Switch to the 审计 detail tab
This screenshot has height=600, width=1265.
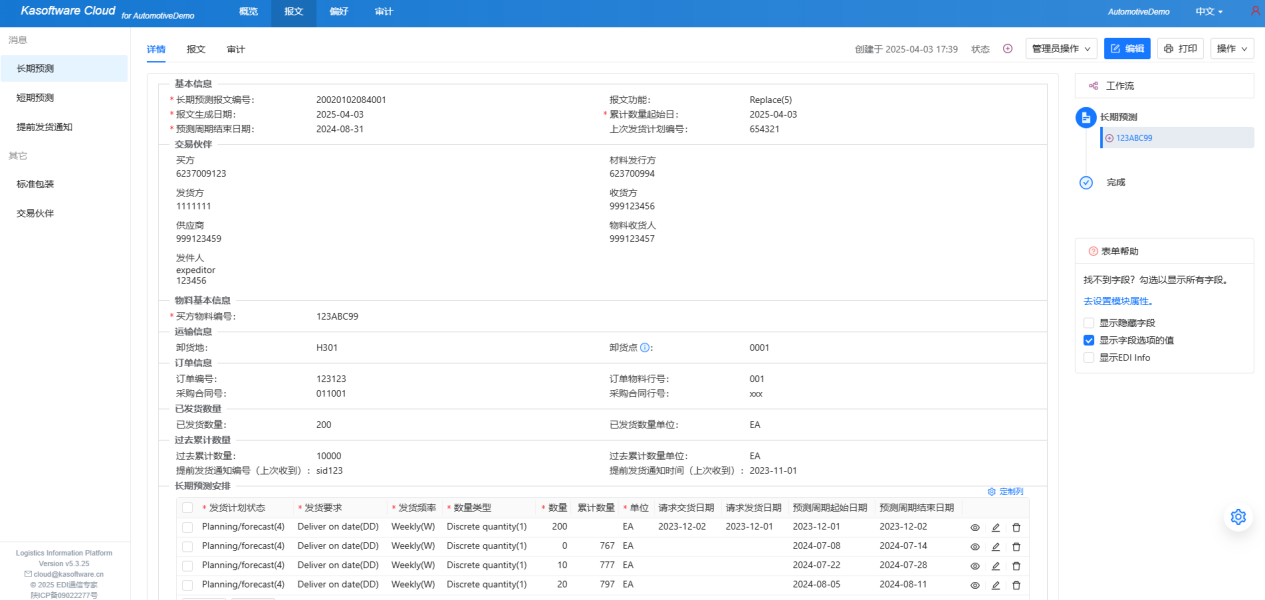235,49
